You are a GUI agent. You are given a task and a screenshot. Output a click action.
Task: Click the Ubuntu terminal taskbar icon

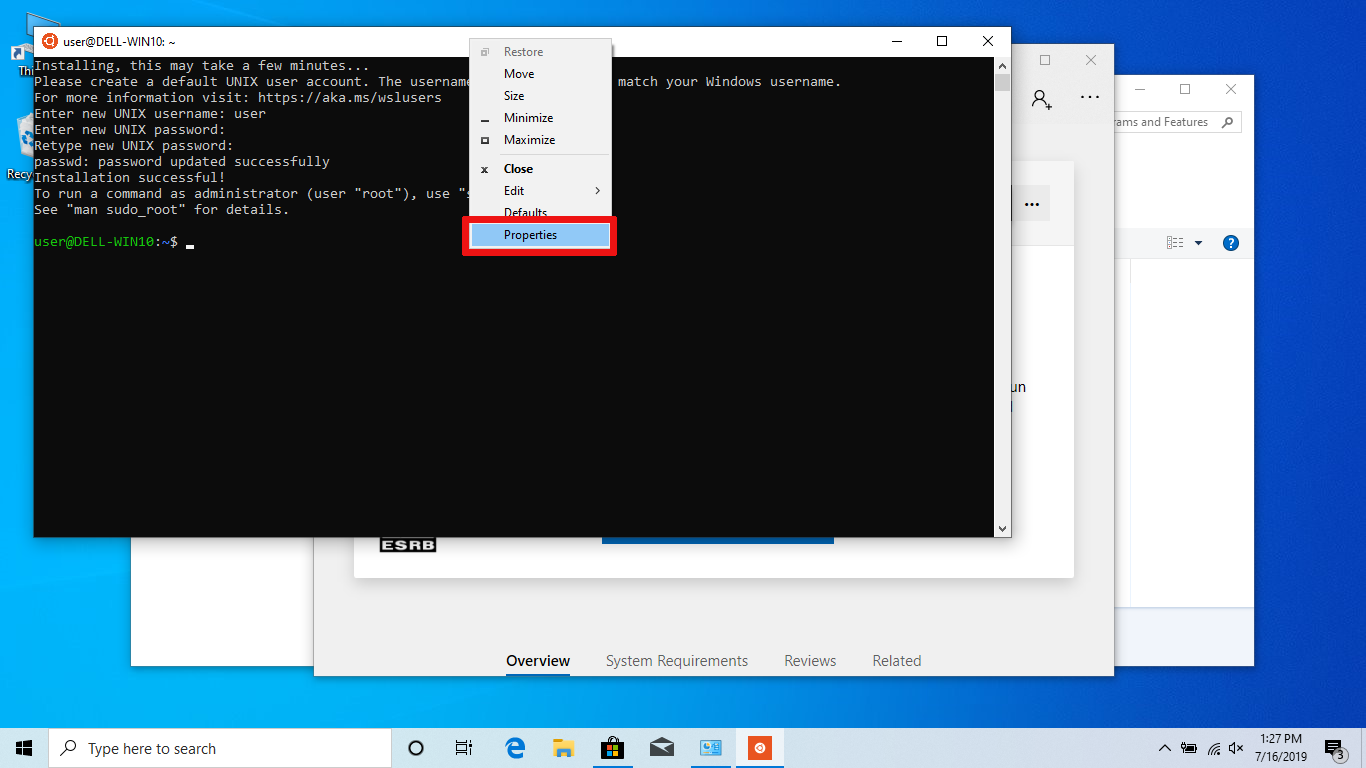[760, 748]
